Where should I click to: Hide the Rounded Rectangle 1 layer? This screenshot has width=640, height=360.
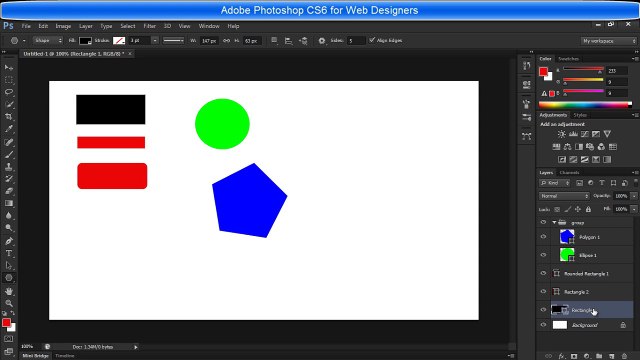pos(543,273)
